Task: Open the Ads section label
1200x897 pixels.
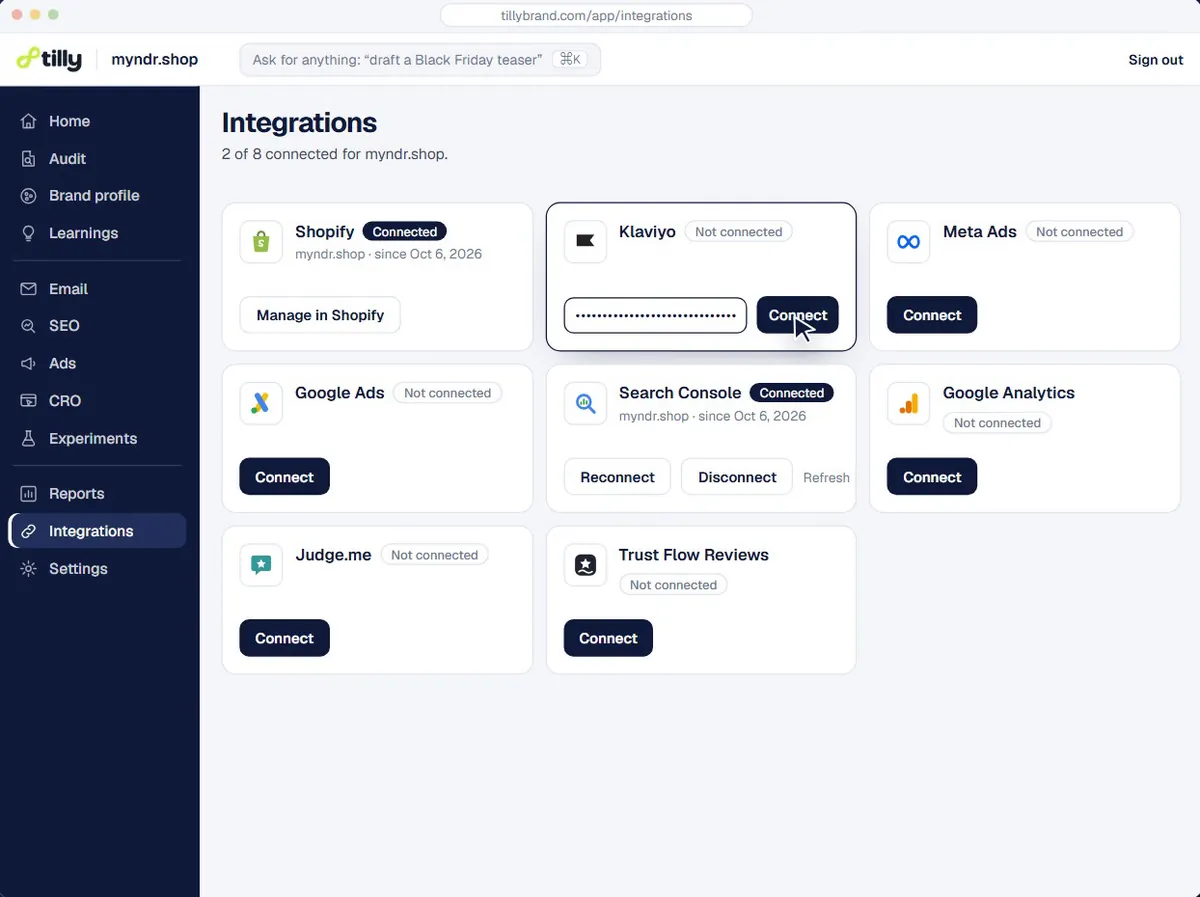Action: (62, 364)
